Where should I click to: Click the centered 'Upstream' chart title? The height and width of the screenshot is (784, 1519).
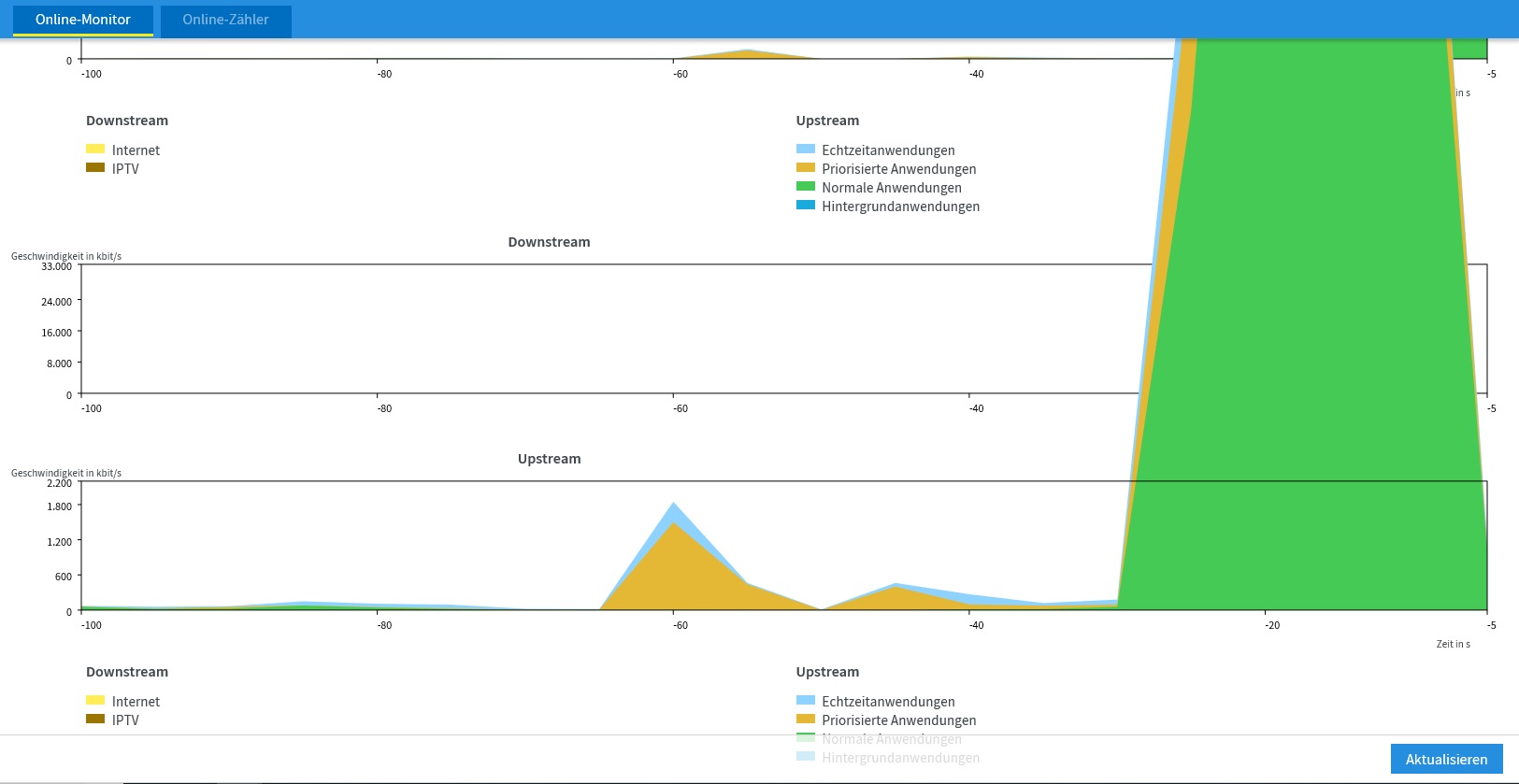(x=549, y=459)
